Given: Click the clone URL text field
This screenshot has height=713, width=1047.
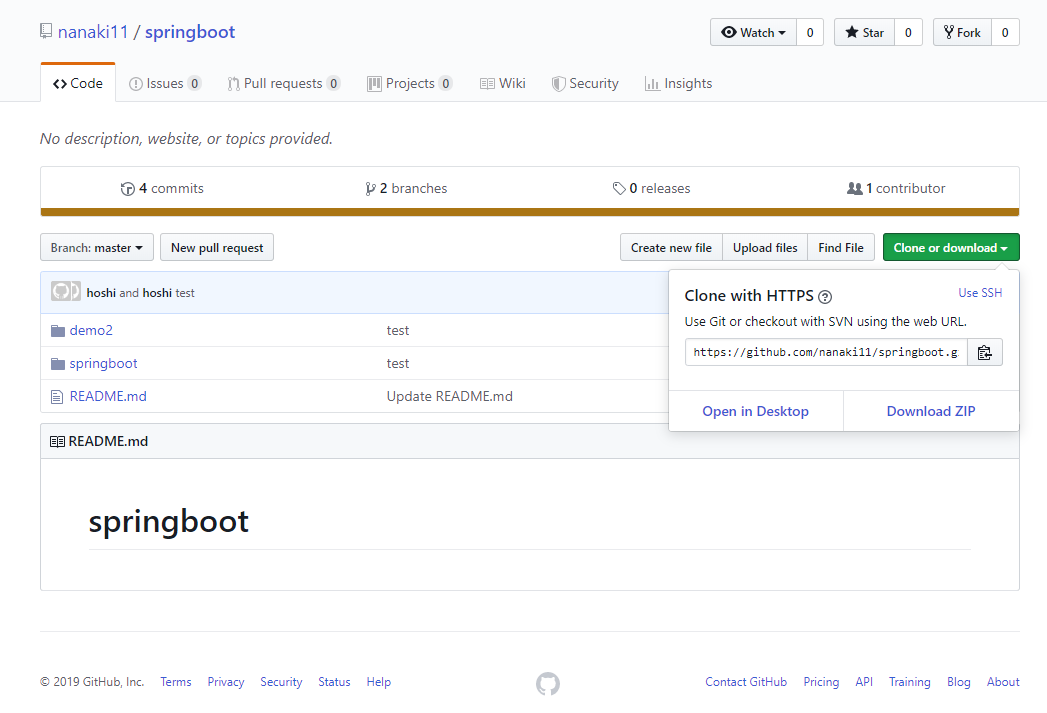Looking at the screenshot, I should (x=826, y=352).
